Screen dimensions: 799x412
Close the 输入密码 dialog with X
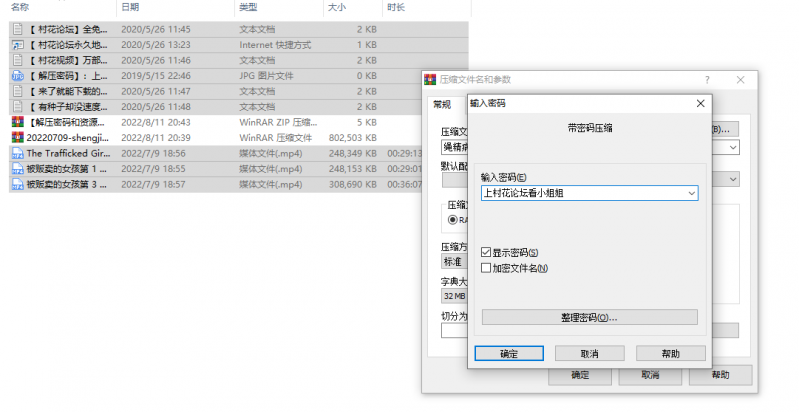(700, 102)
